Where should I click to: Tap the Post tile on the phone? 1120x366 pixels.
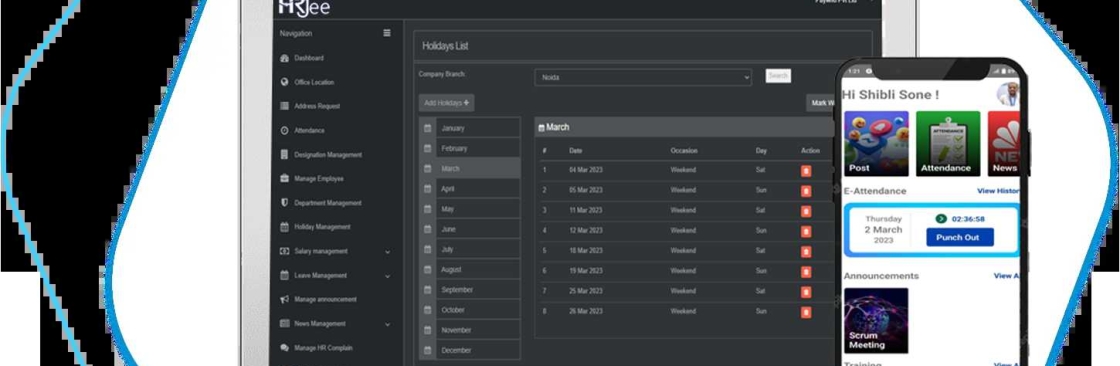pyautogui.click(x=876, y=144)
